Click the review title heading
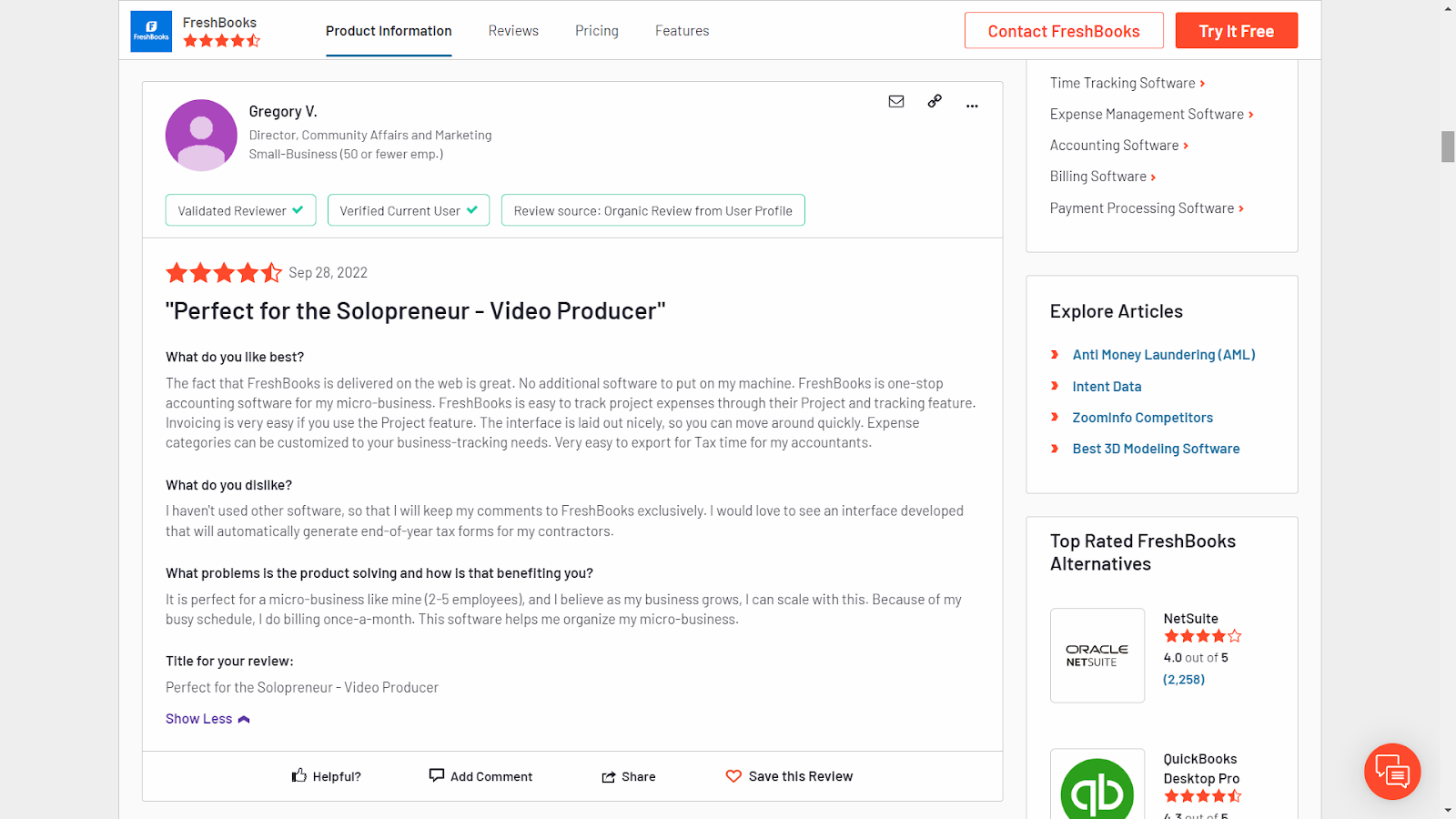Image resolution: width=1456 pixels, height=819 pixels. tap(416, 311)
